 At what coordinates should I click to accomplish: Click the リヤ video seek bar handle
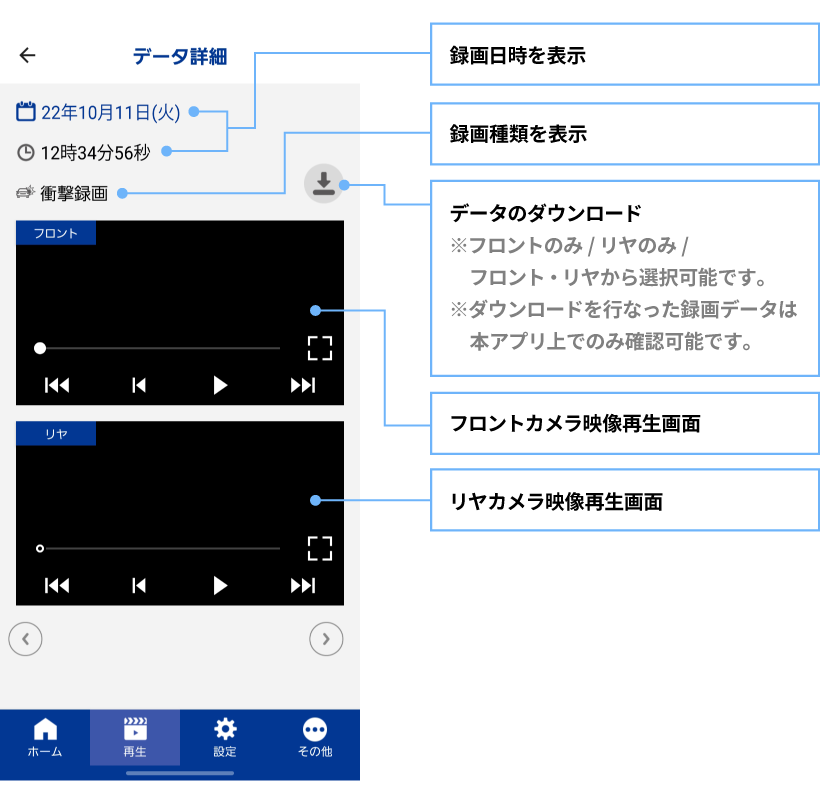[40, 548]
